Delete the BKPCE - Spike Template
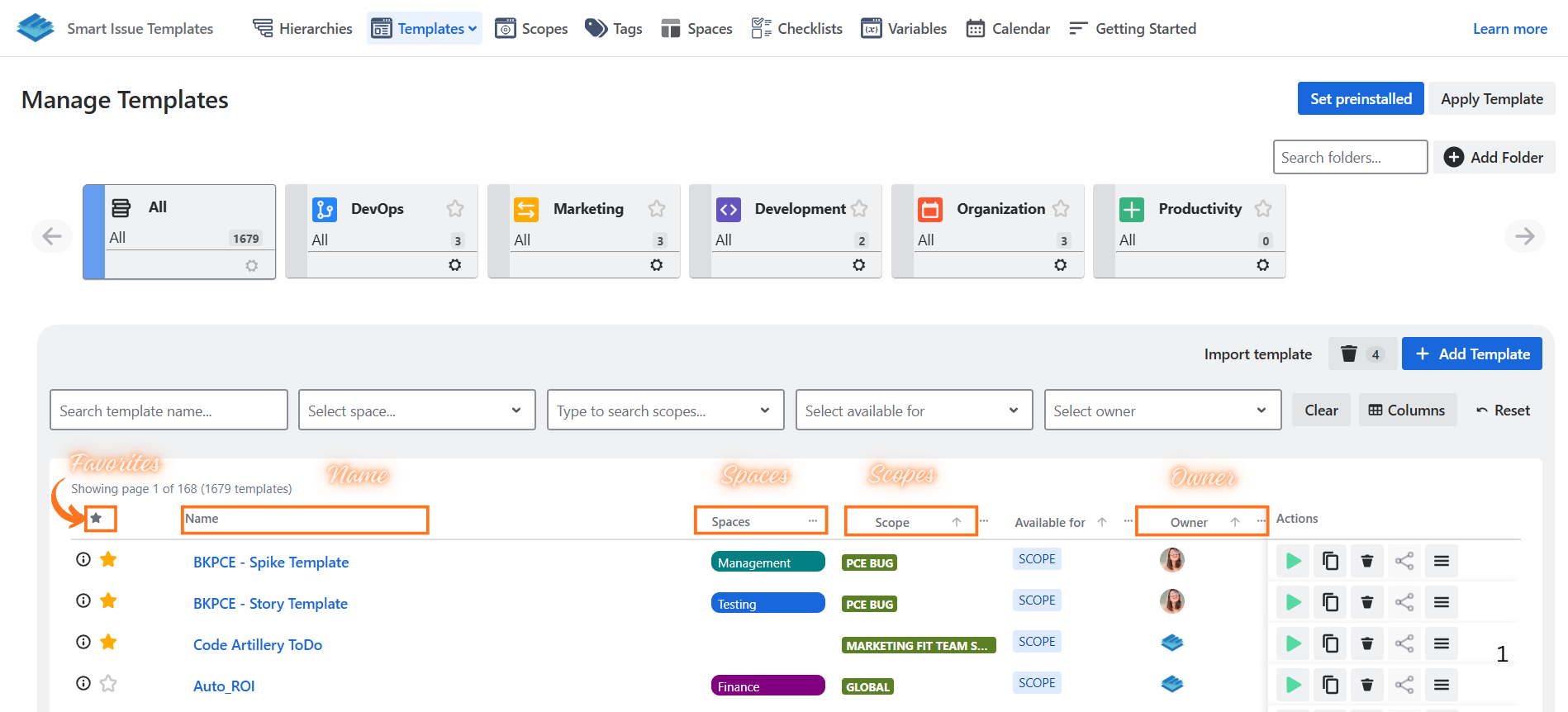Screen dimensions: 1568x712 1367,561
